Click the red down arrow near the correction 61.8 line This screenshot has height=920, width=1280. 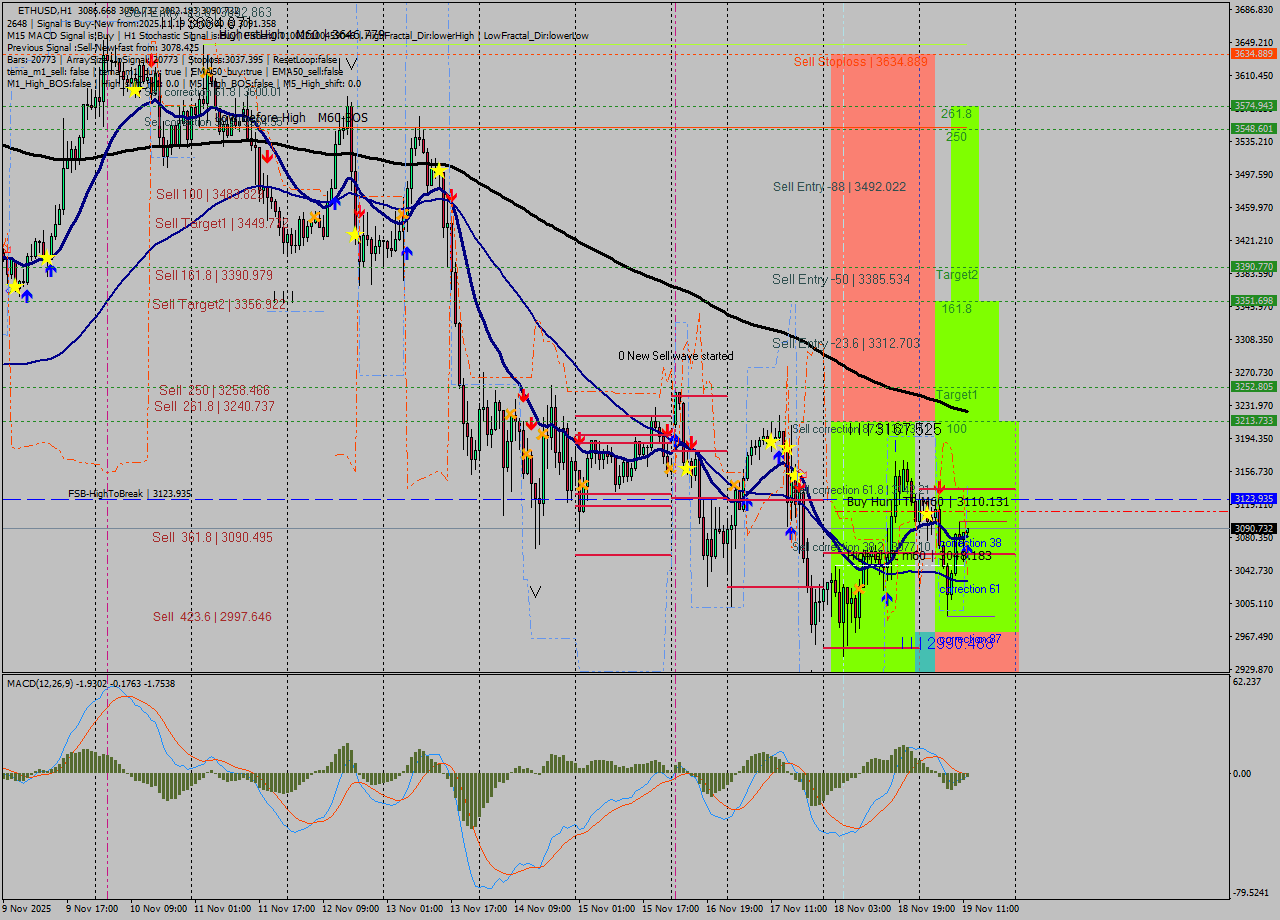(940, 488)
